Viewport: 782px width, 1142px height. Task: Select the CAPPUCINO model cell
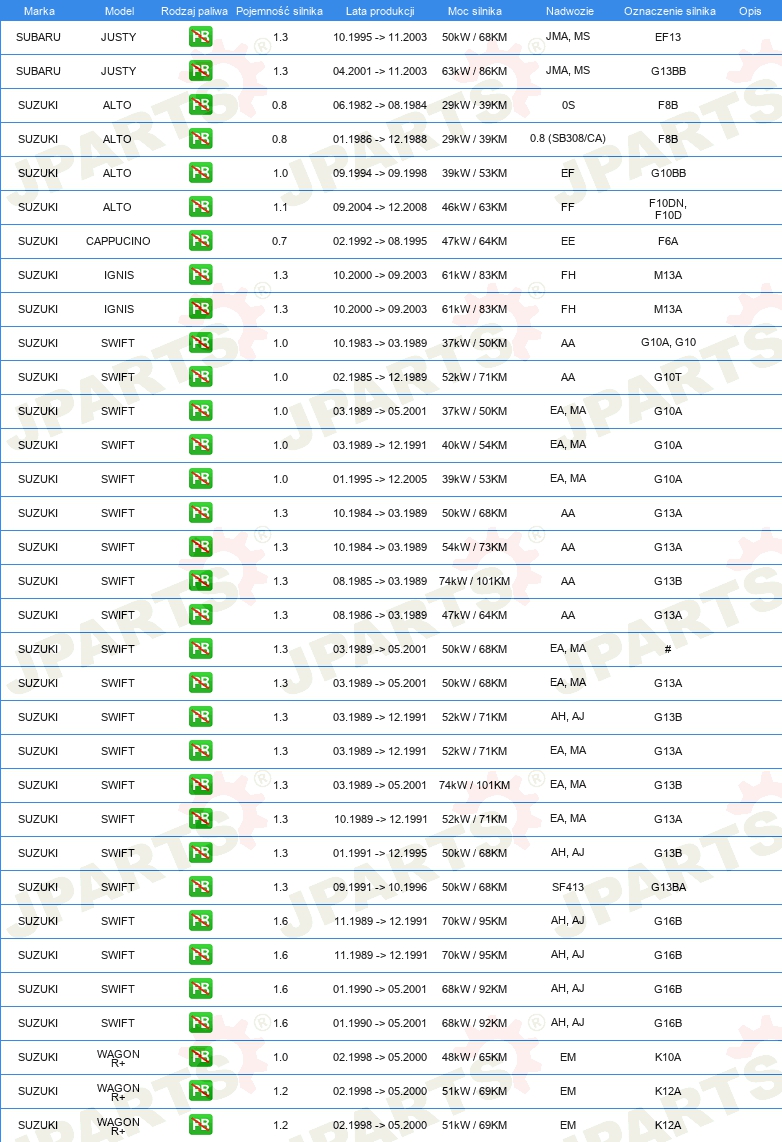click(x=118, y=241)
